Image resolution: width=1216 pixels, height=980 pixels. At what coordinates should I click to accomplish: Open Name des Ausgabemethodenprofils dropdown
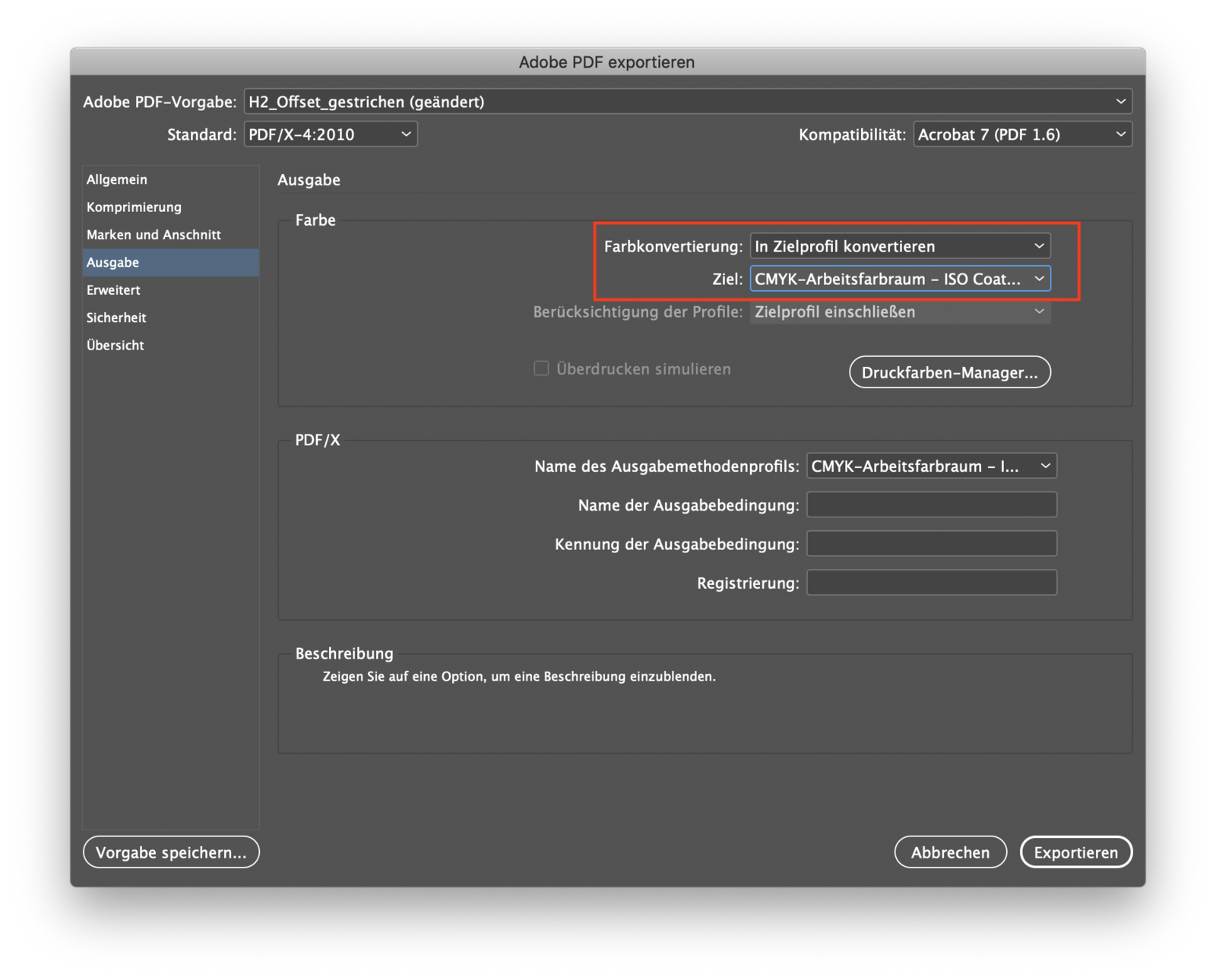point(931,466)
